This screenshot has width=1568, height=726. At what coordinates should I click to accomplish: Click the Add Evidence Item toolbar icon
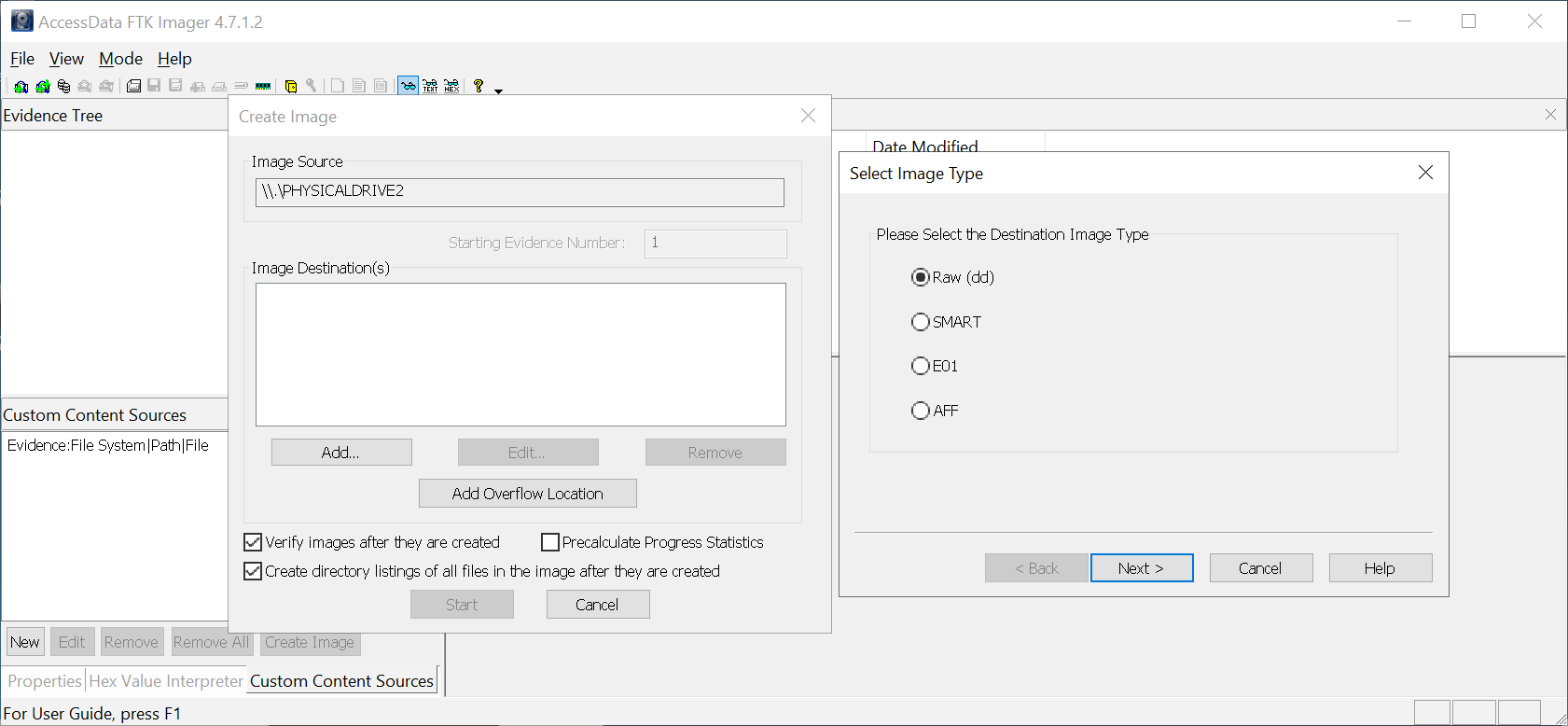click(21, 87)
